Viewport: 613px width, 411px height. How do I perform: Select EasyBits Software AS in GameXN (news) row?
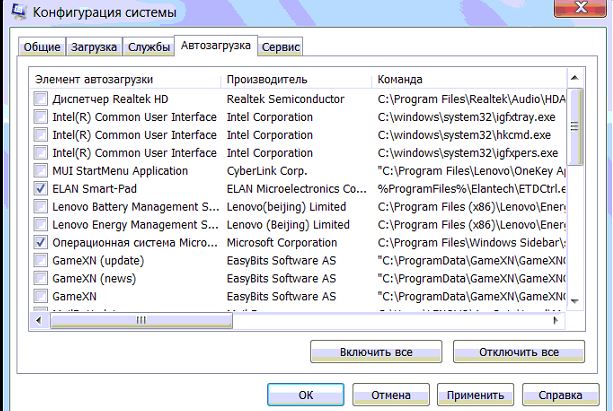tap(281, 279)
